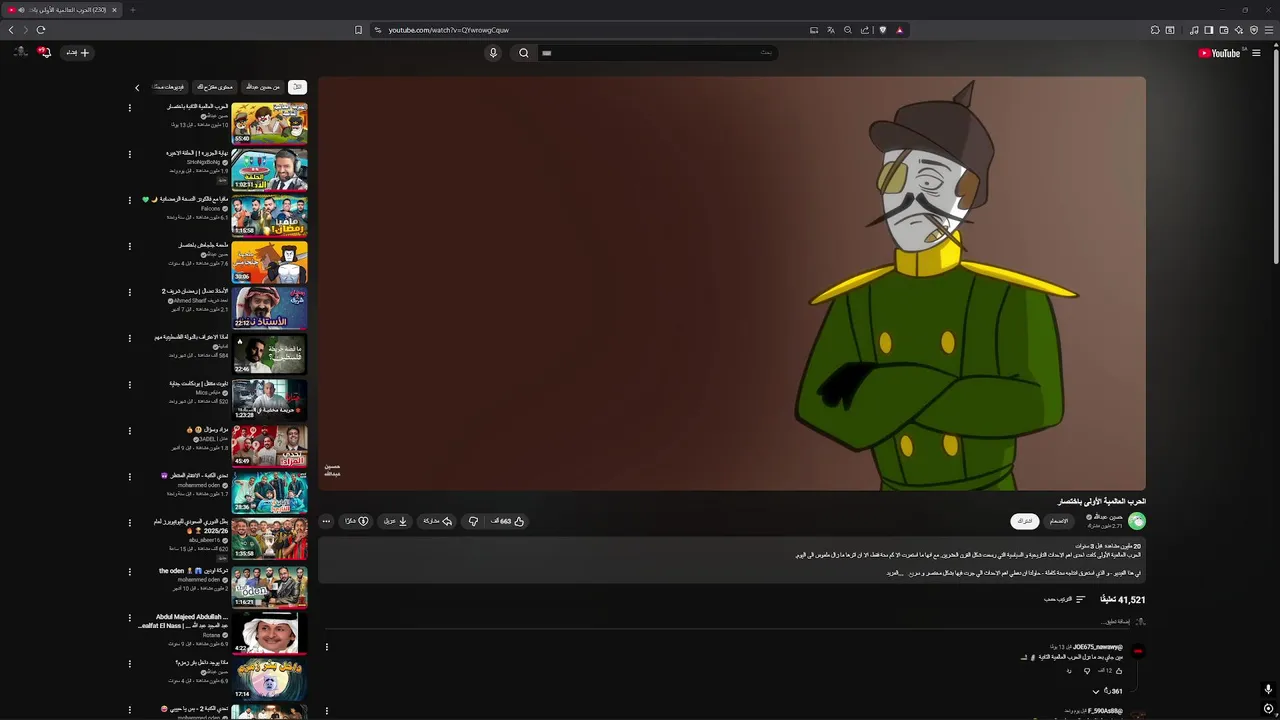Go back with browser back arrow

point(11,30)
